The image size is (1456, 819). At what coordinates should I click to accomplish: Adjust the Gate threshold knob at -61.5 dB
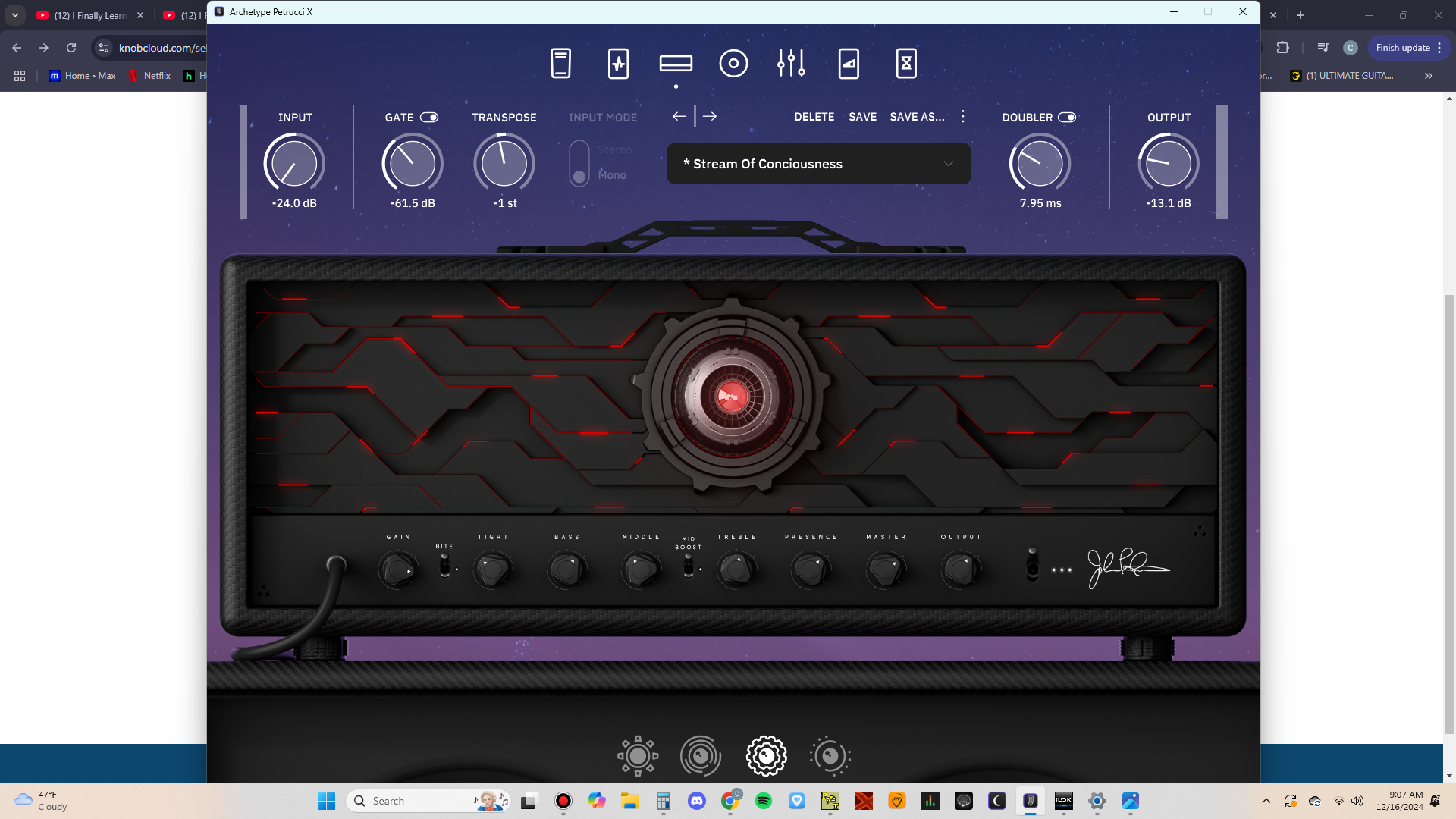point(413,164)
